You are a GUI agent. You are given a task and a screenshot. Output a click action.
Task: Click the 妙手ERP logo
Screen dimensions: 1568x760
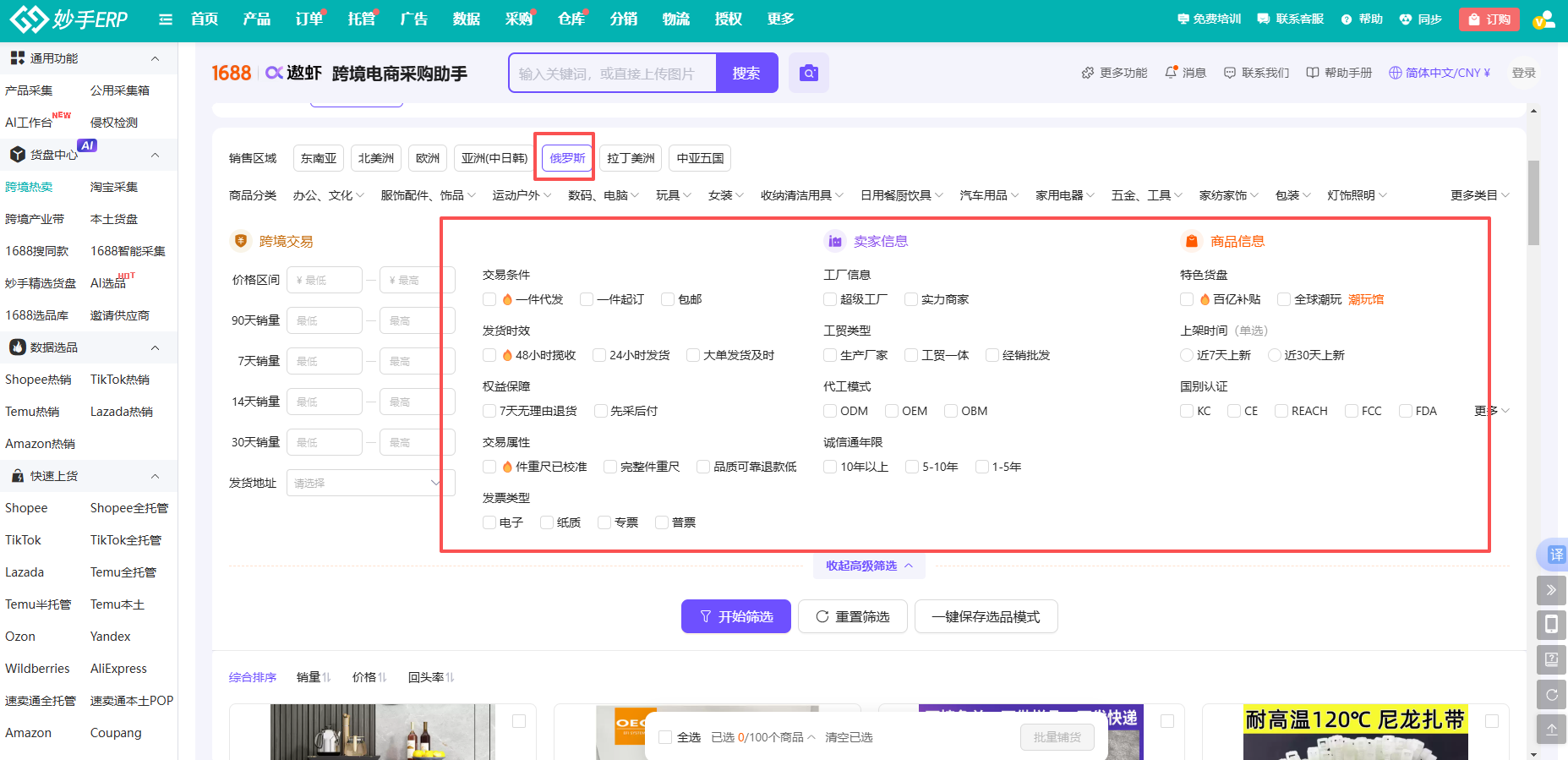tap(69, 19)
